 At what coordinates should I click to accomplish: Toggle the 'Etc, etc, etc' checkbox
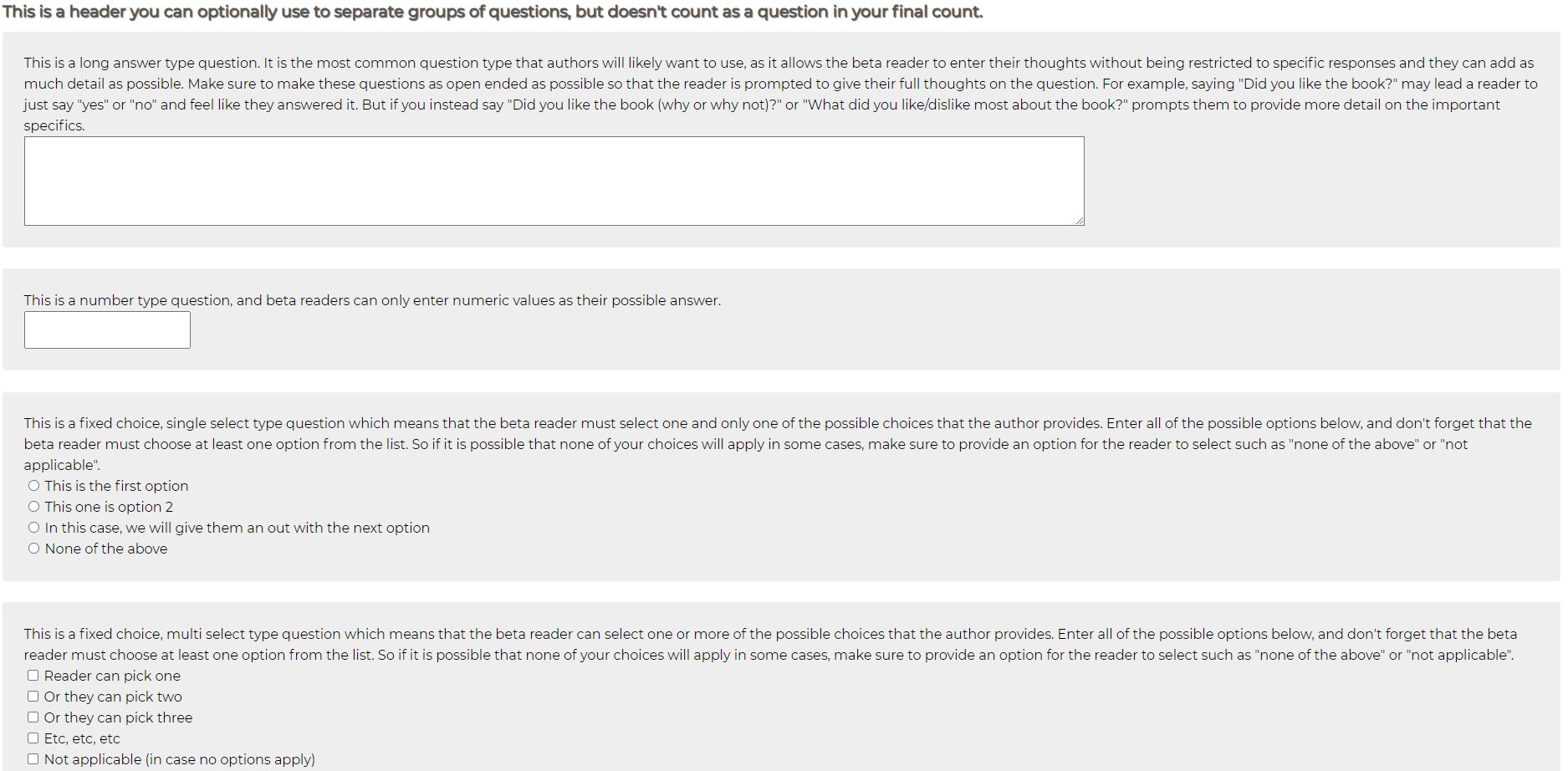(33, 738)
